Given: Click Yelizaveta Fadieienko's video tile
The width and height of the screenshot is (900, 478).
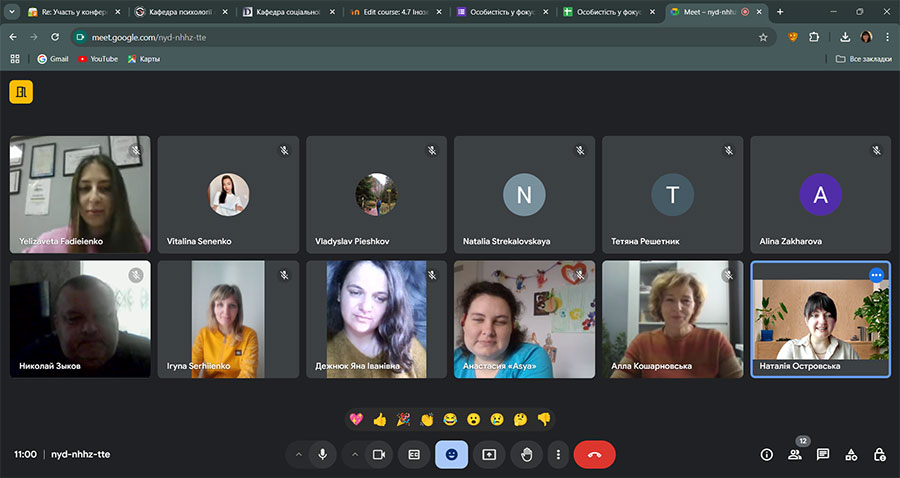Looking at the screenshot, I should coord(80,195).
